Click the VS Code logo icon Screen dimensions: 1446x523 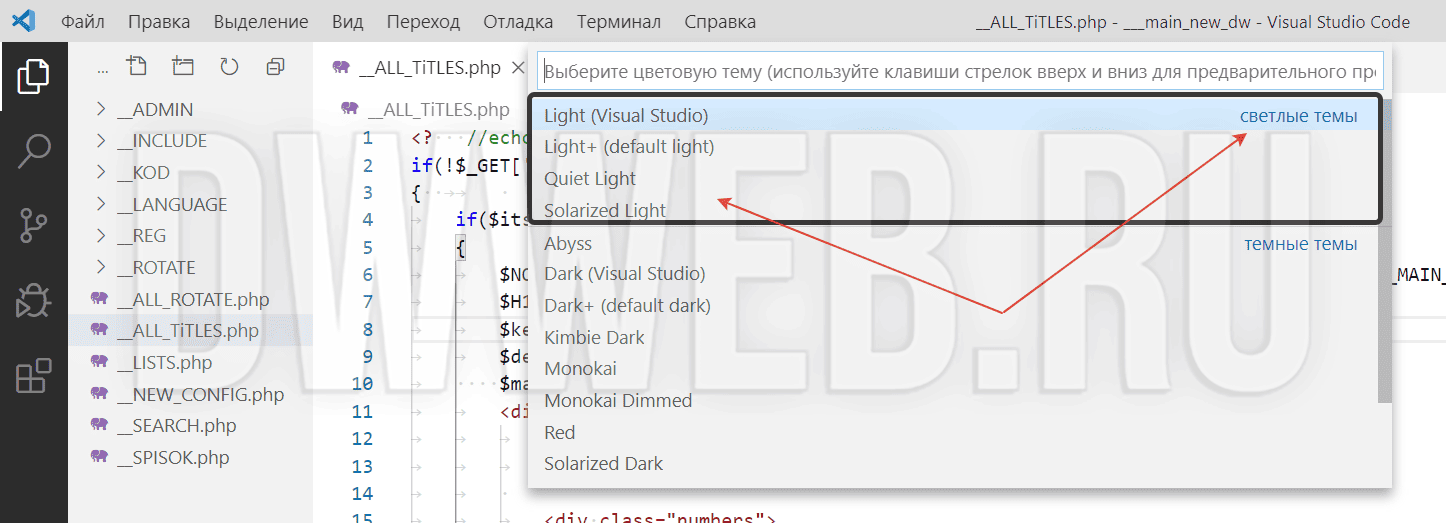point(23,21)
